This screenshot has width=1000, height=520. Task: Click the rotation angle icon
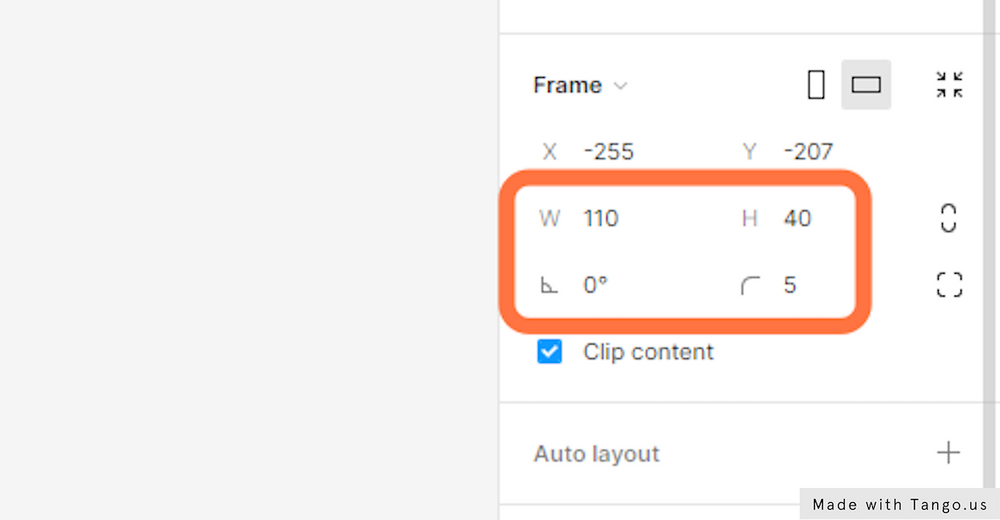click(549, 286)
